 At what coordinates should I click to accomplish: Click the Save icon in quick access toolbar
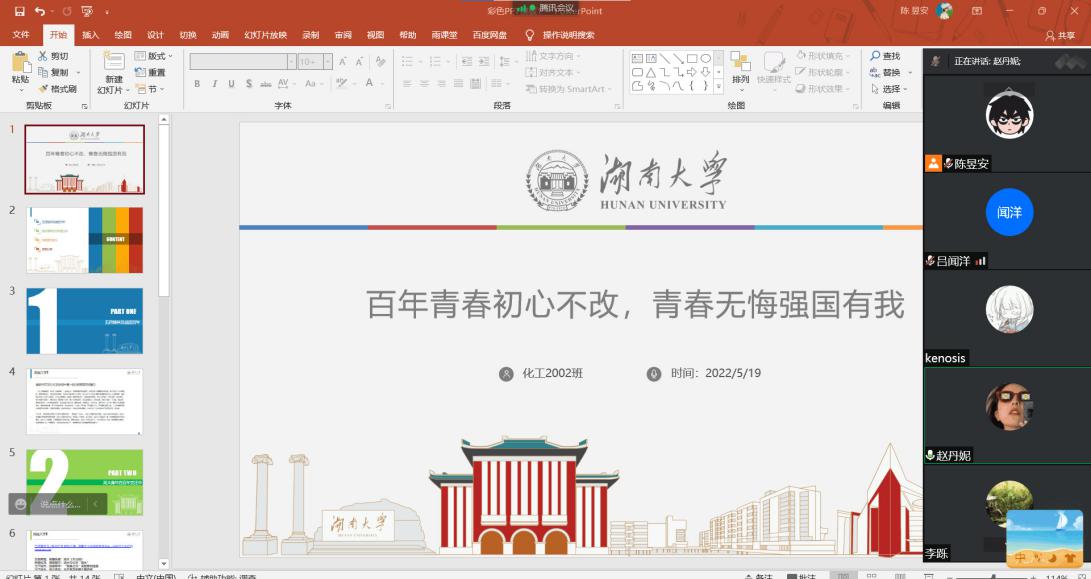tap(19, 11)
